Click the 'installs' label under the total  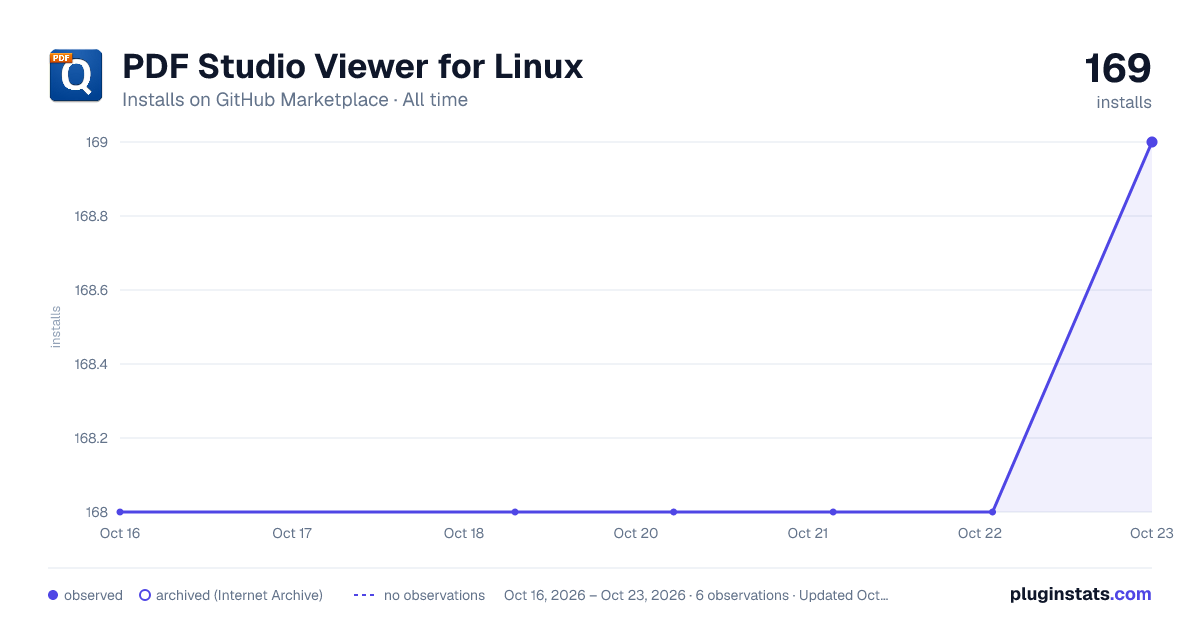pos(1124,102)
